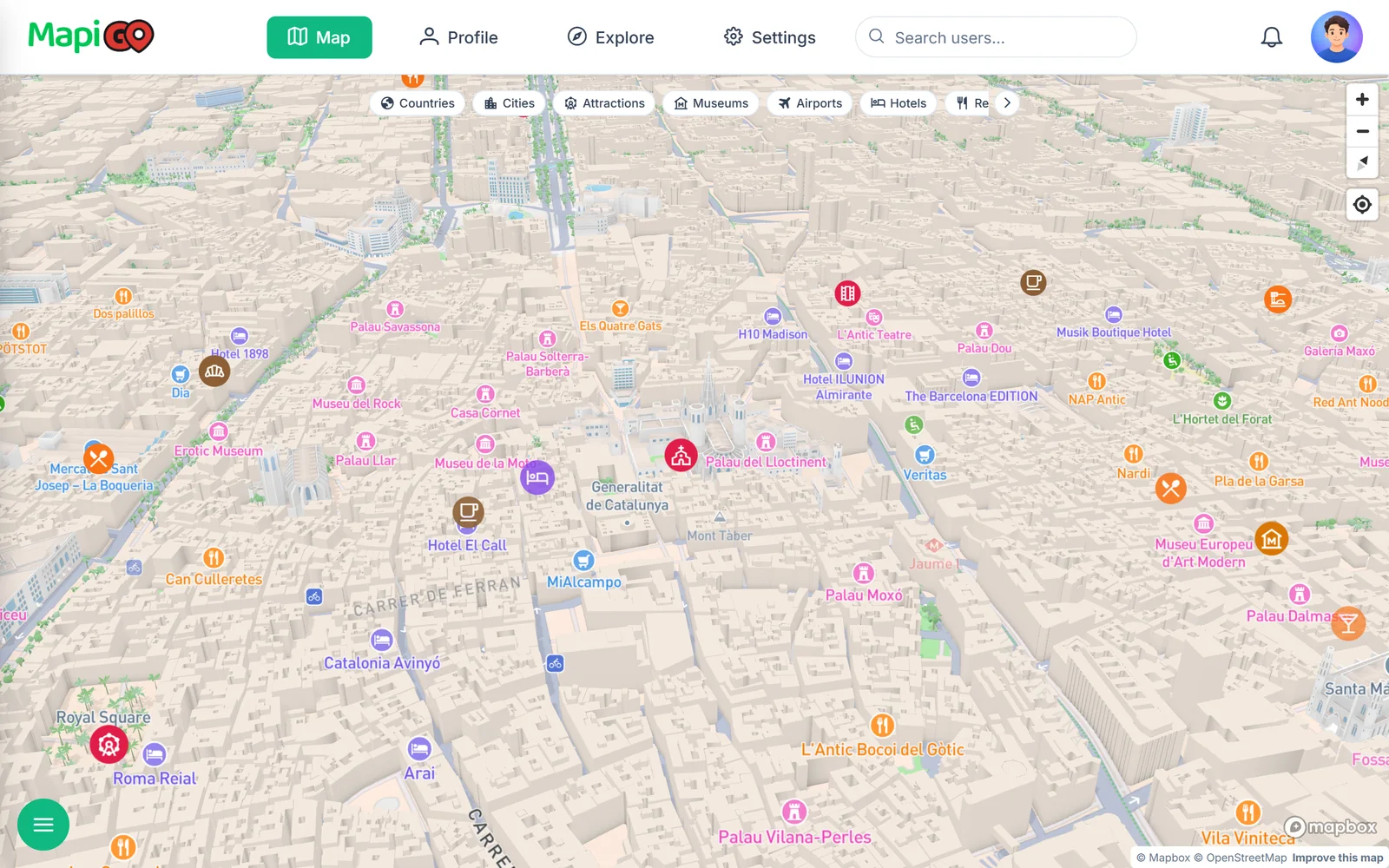Click the Palau Vilana-Perles label
The image size is (1389, 868).
794,838
